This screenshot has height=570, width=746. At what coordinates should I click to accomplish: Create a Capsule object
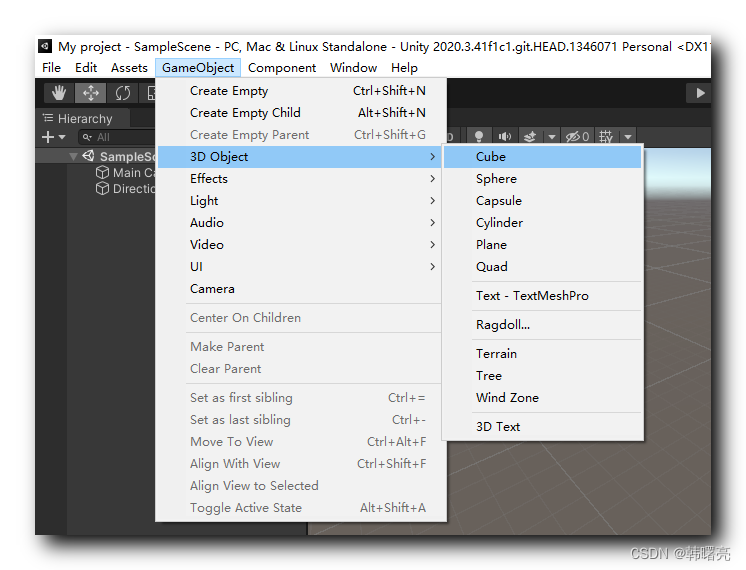coord(543,201)
